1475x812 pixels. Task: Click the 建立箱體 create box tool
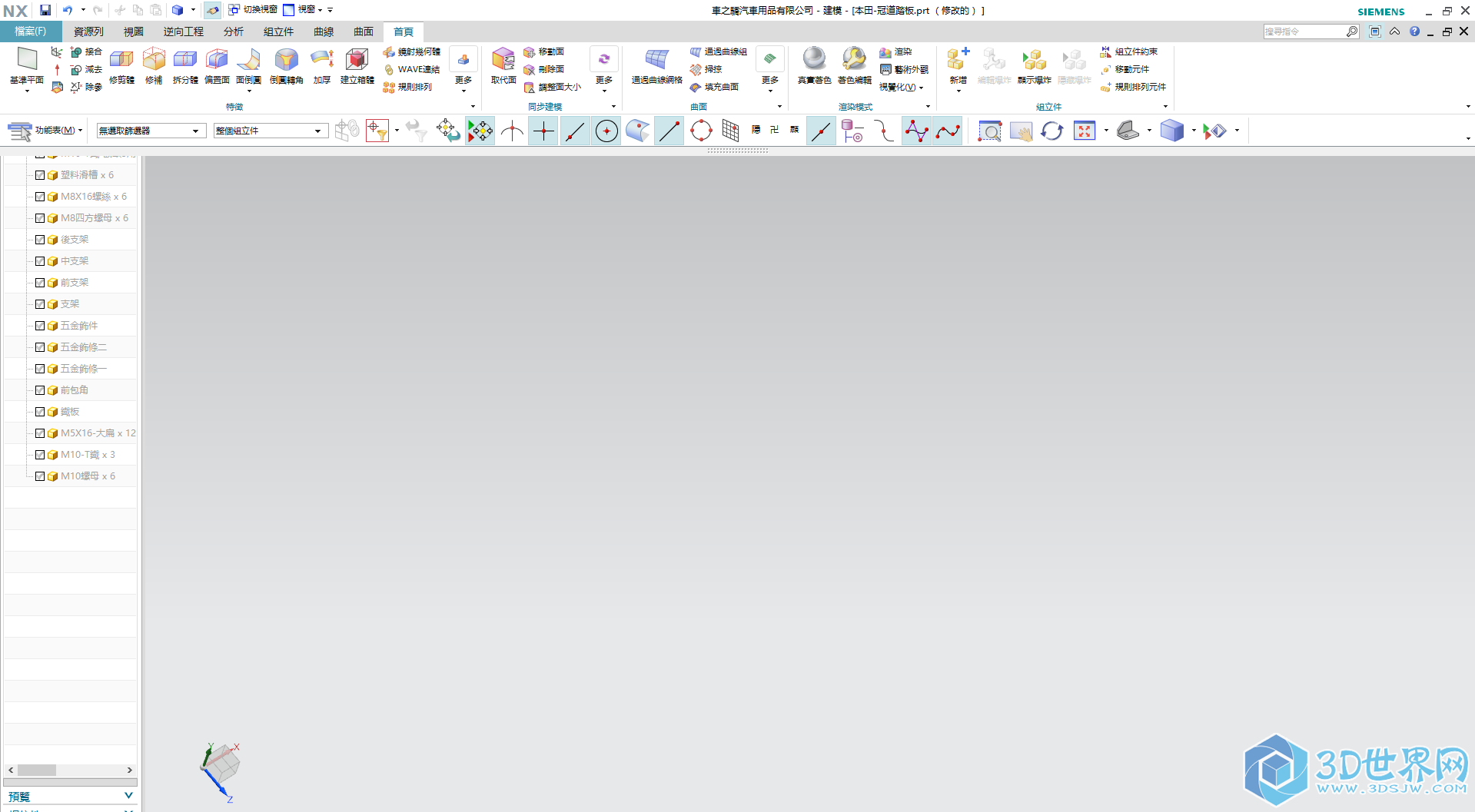pyautogui.click(x=357, y=65)
